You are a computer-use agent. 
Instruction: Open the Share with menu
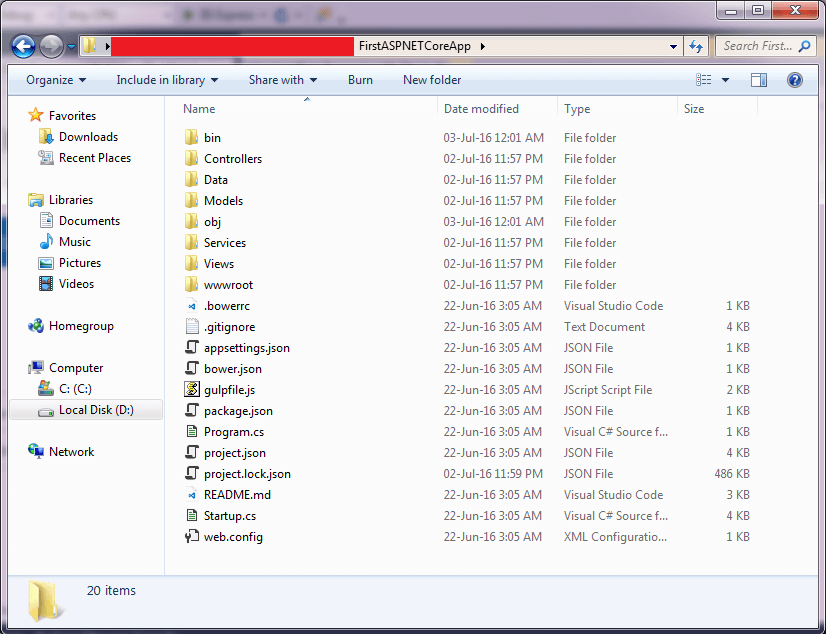coord(283,80)
